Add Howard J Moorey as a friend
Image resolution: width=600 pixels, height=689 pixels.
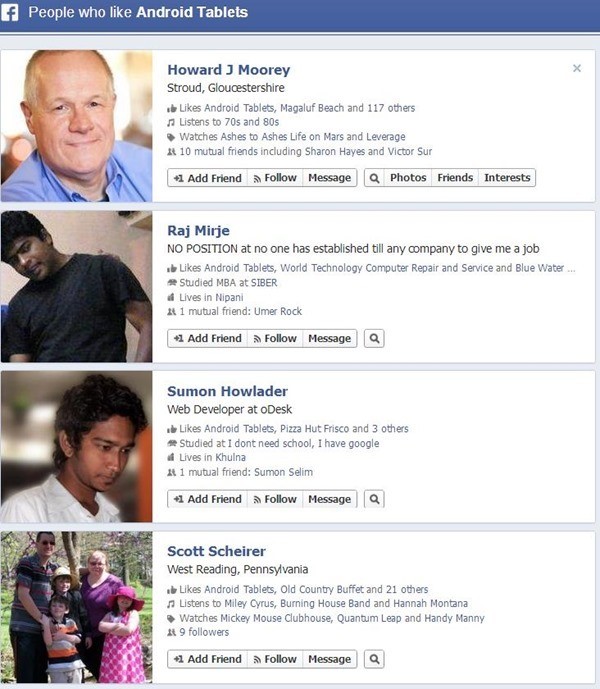pyautogui.click(x=207, y=178)
